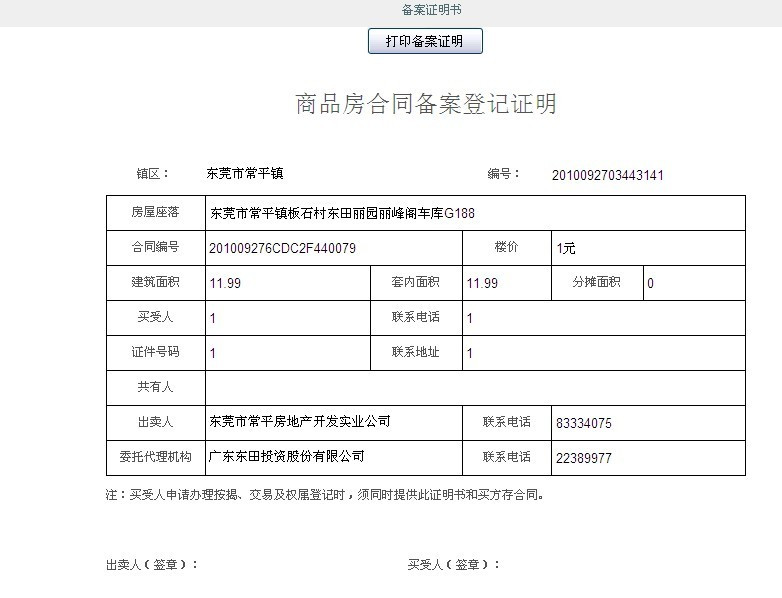Click the 共有人 label cell
The height and width of the screenshot is (598, 782).
(156, 387)
